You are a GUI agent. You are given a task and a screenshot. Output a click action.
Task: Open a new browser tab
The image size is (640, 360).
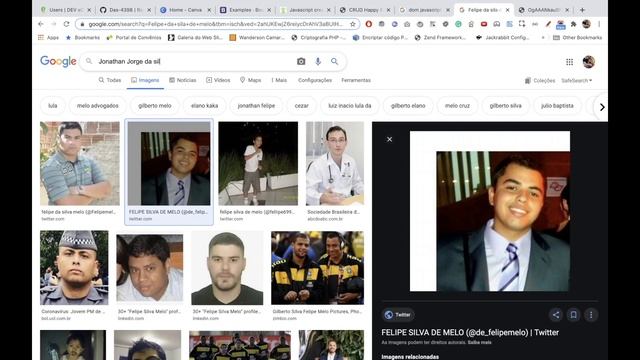(582, 10)
